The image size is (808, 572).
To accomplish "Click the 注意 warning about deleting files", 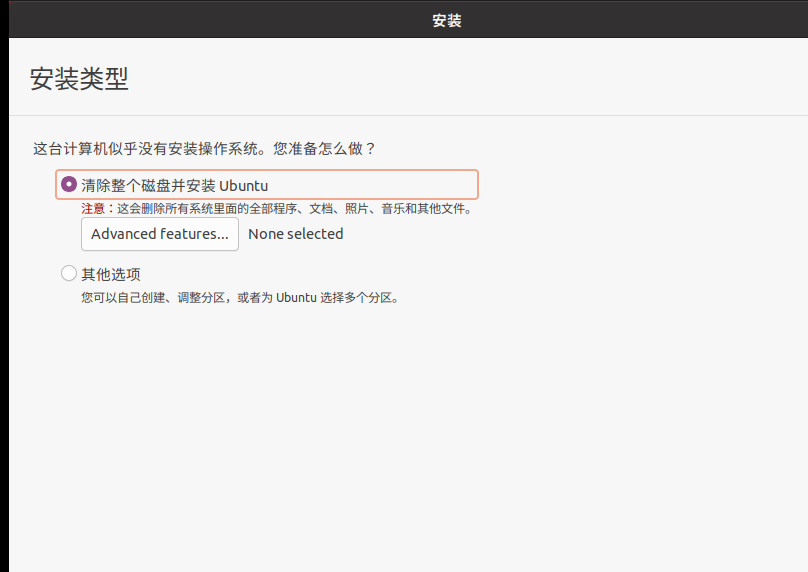I will point(276,209).
